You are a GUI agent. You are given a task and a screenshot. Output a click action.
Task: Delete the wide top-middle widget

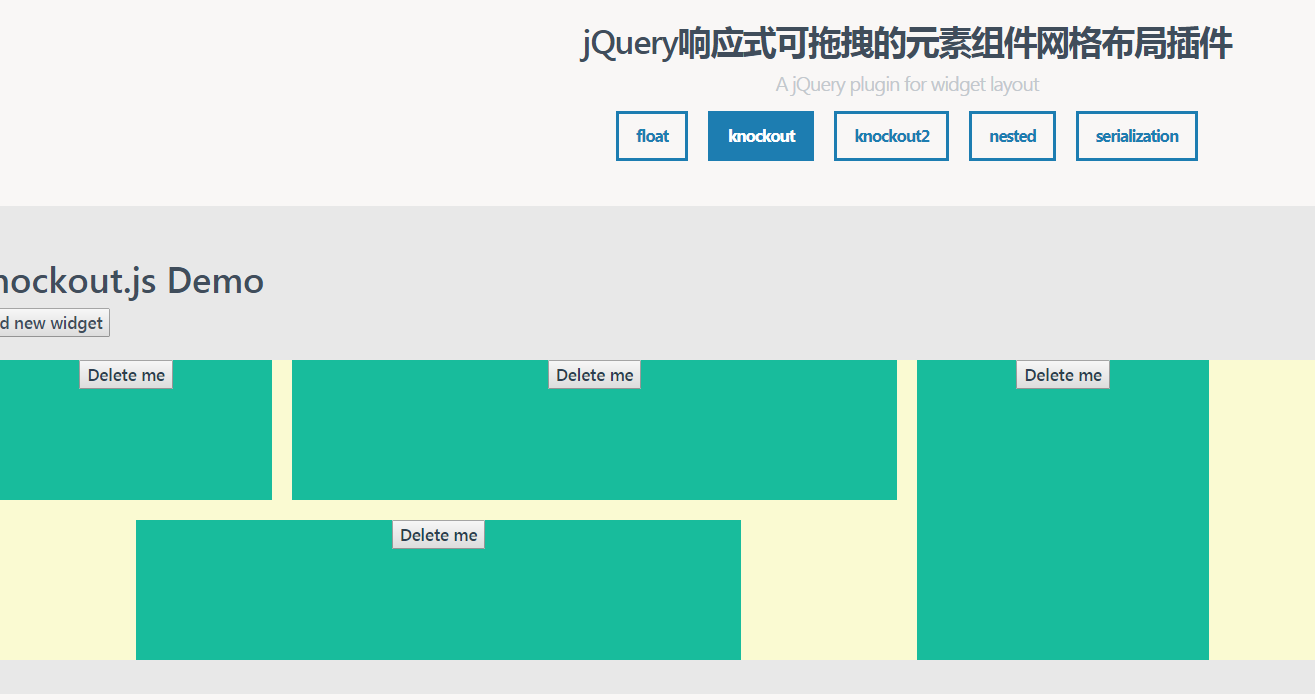594,375
